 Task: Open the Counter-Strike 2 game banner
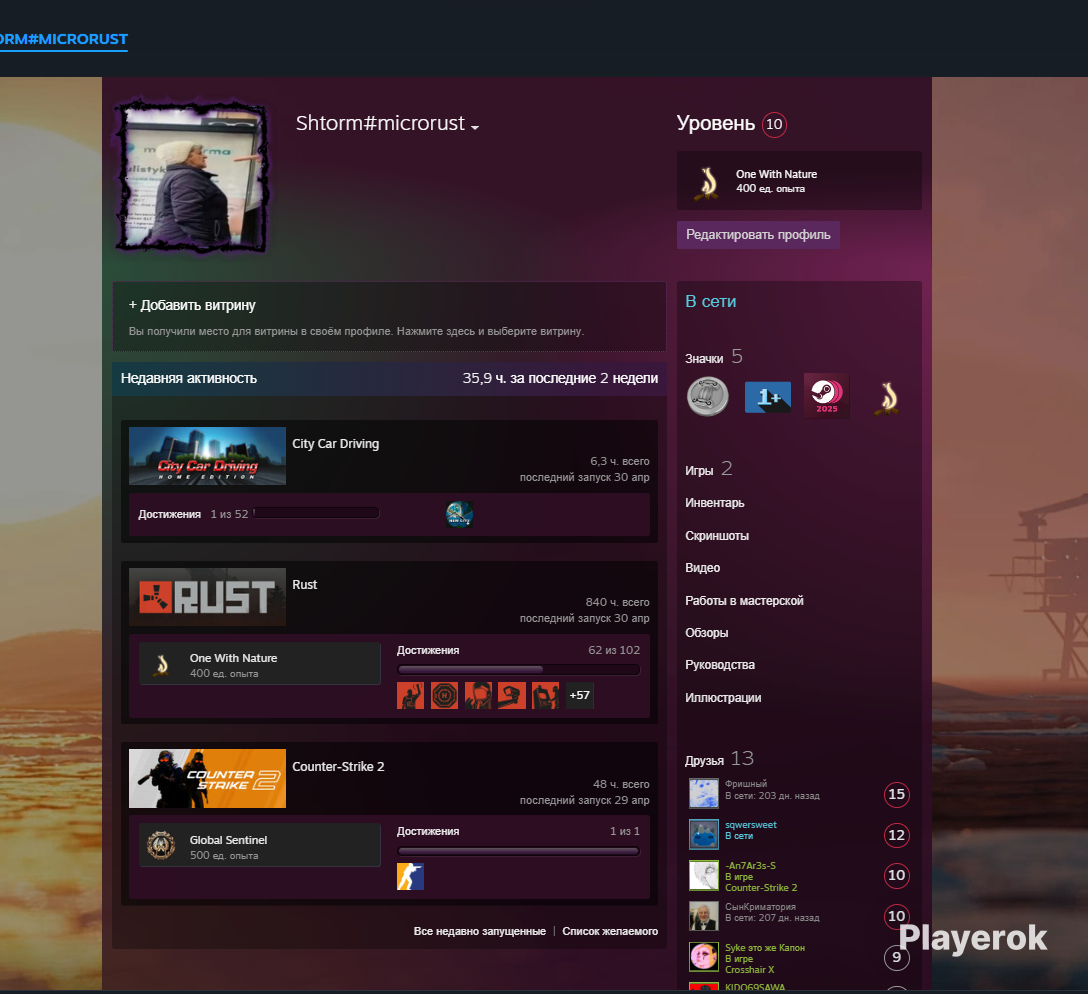(x=207, y=778)
